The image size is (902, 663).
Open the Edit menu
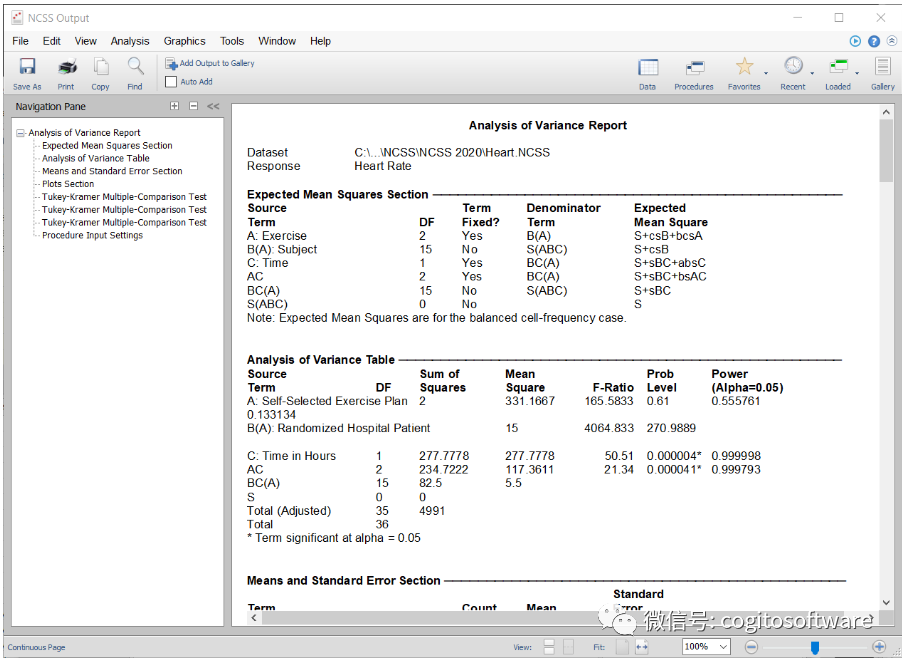click(x=51, y=41)
